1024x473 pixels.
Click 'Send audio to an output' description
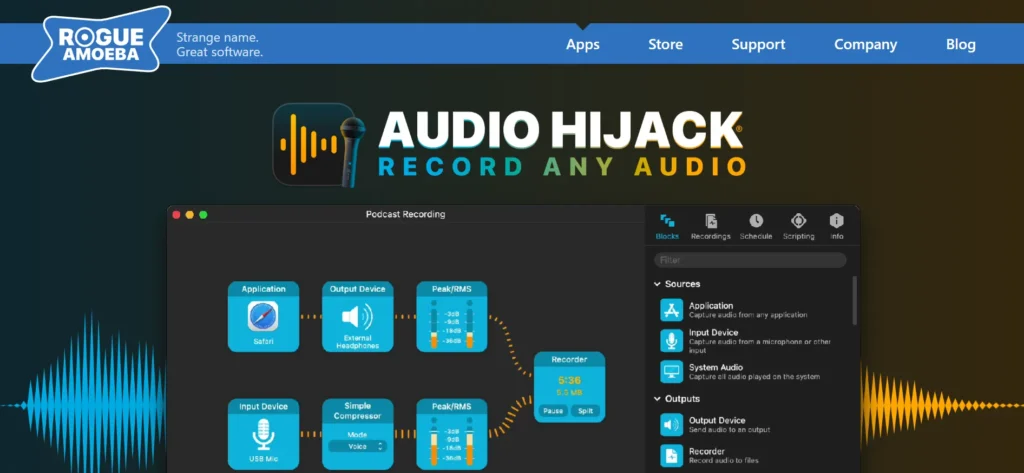click(729, 430)
